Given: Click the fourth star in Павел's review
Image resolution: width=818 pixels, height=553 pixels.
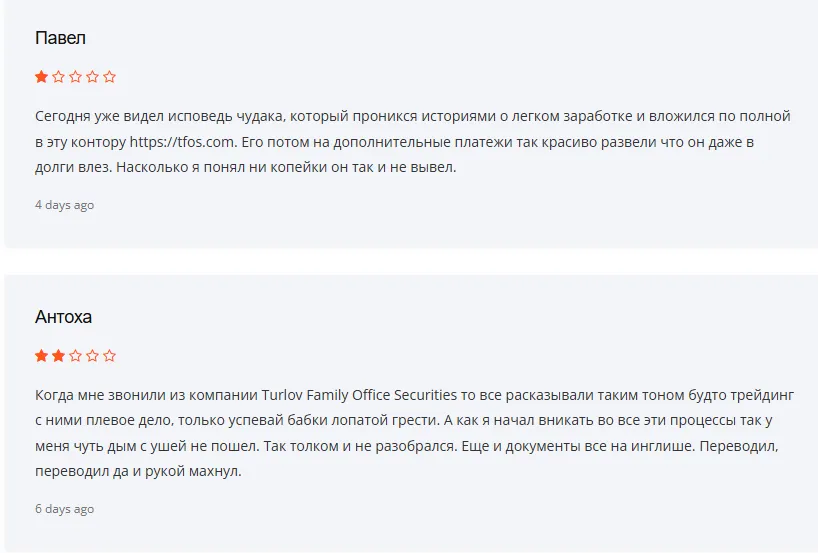Looking at the screenshot, I should point(92,77).
